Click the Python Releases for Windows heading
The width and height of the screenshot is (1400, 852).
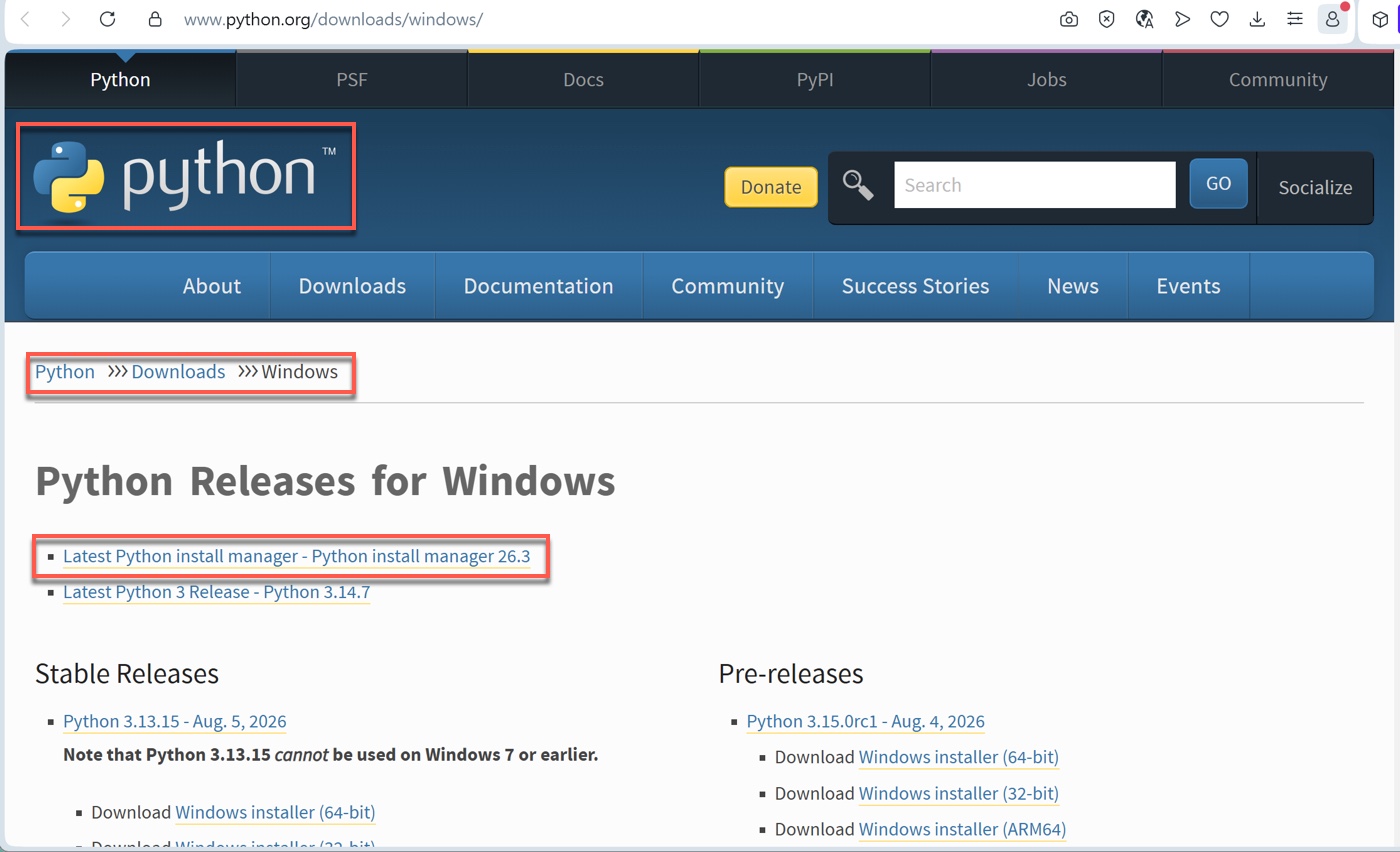click(x=325, y=482)
